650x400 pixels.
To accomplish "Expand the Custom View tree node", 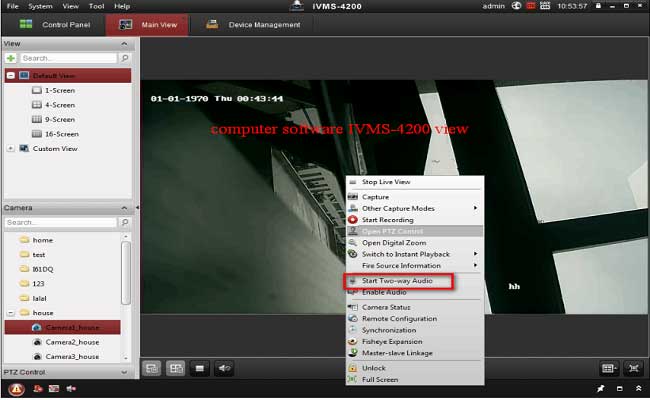I will 11,148.
